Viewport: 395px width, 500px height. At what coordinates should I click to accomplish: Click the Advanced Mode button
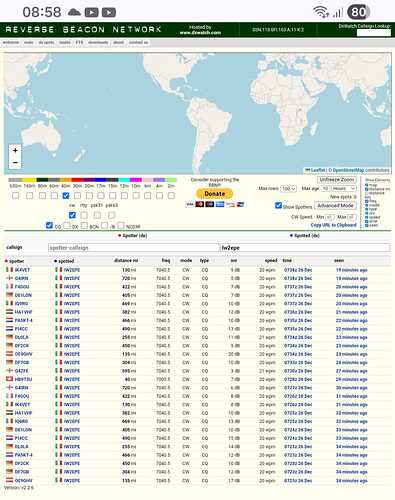point(335,206)
